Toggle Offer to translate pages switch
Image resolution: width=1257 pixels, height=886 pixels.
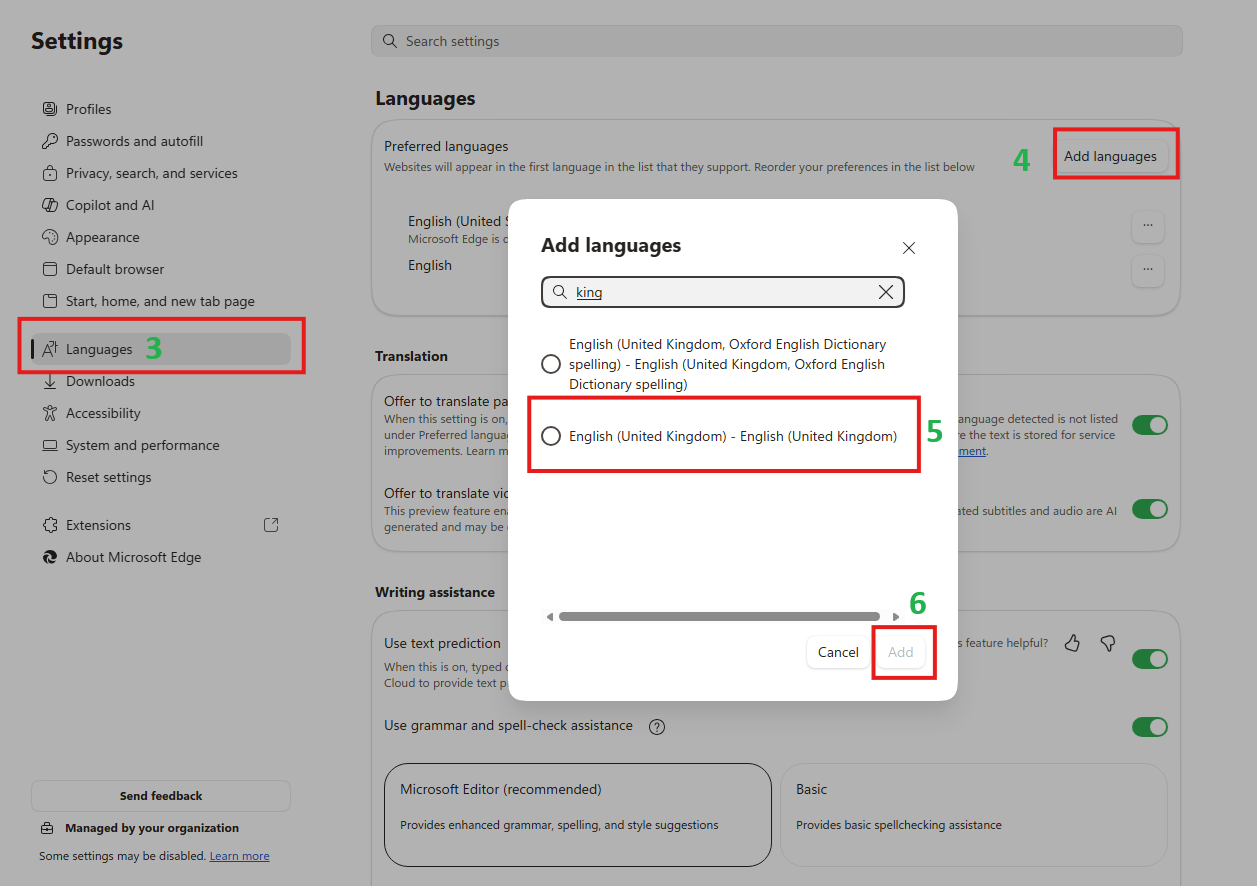1149,425
